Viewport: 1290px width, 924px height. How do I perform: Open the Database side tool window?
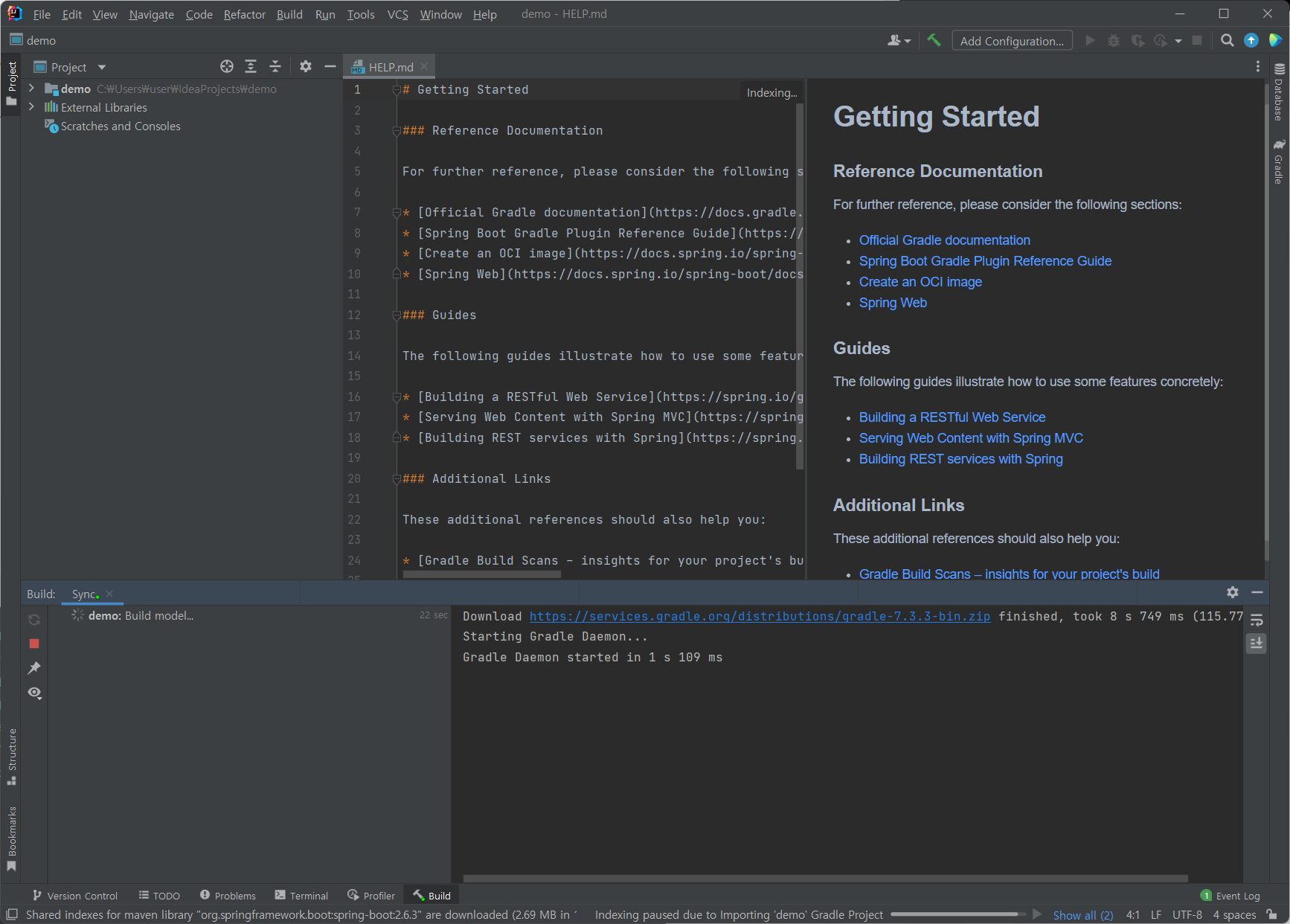(x=1279, y=92)
